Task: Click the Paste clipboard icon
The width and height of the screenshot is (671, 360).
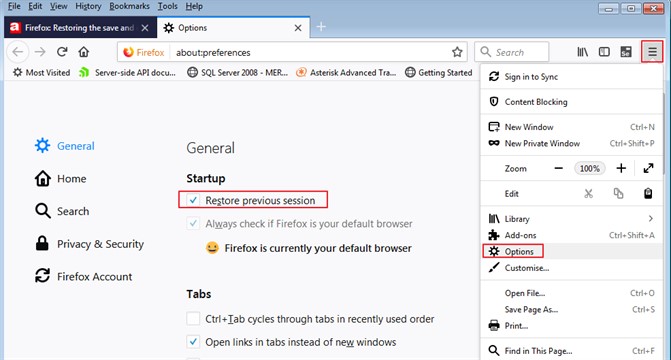Action: coord(648,193)
